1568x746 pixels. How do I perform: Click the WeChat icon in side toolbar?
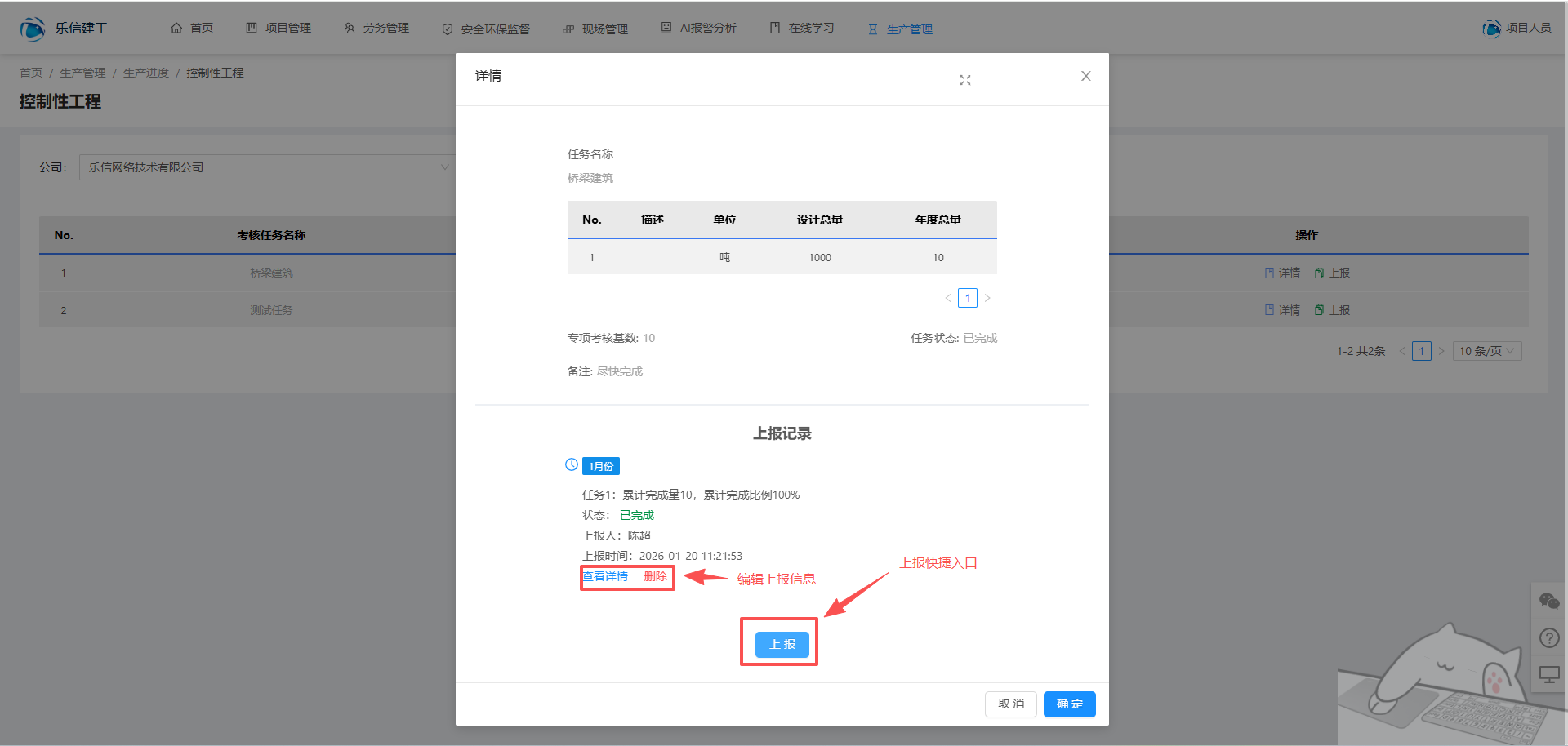tap(1549, 602)
